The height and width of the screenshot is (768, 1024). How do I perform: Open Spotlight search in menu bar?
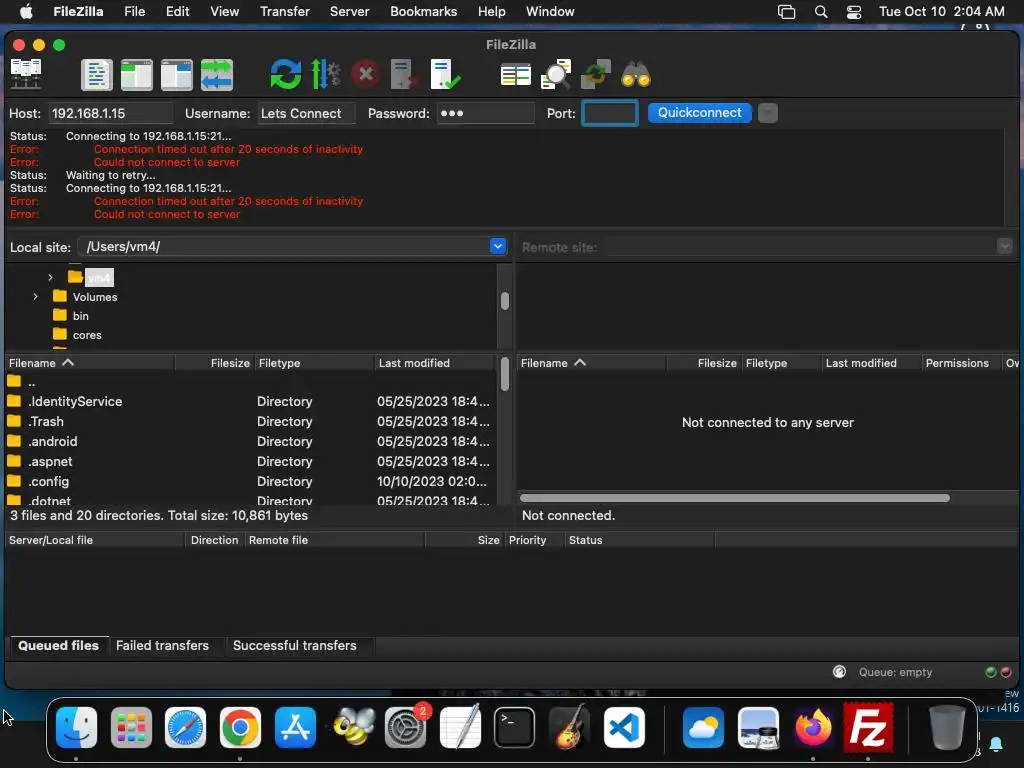coord(821,12)
